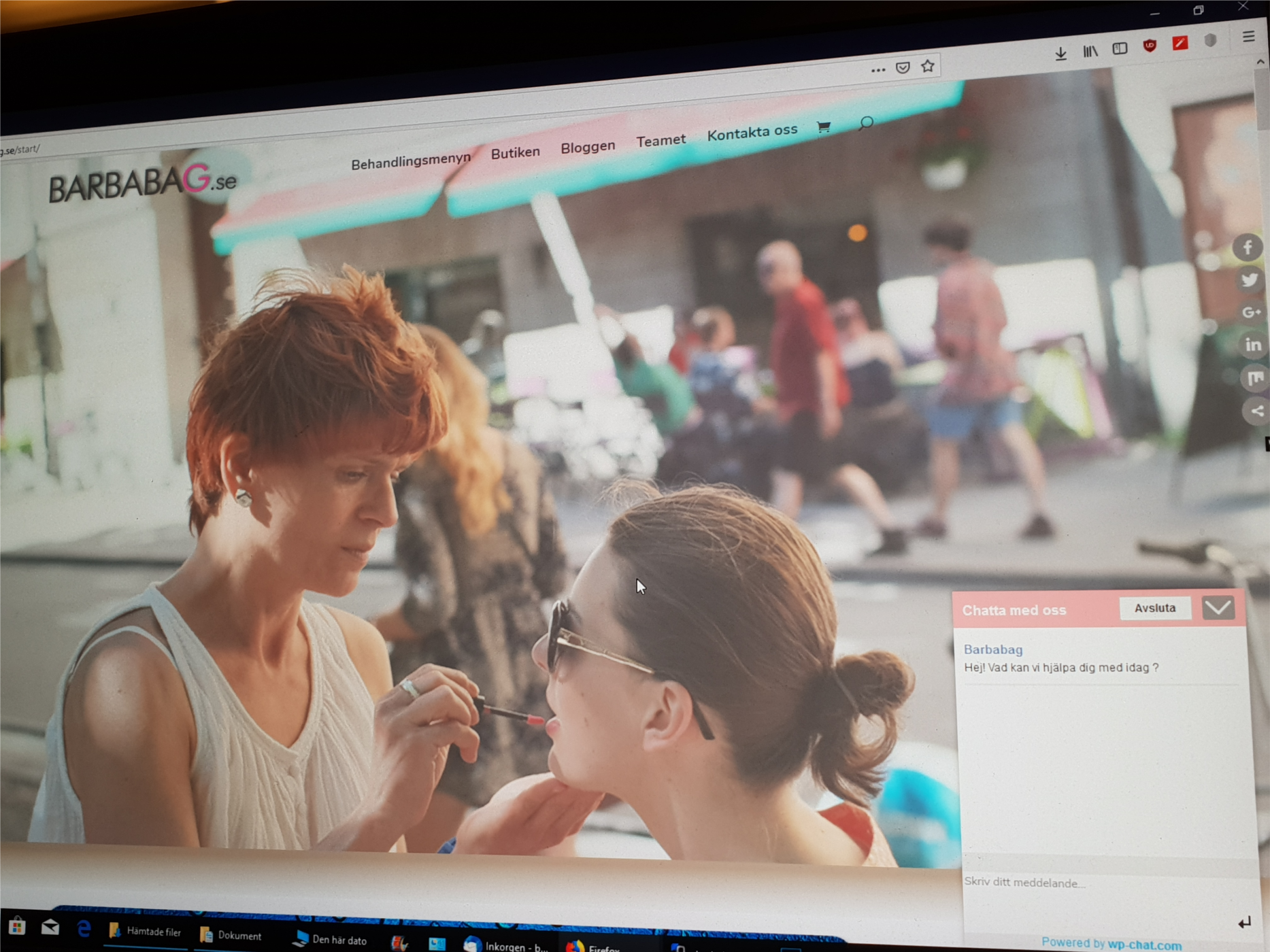
Task: Open Microsoft Store from the taskbar
Action: click(x=17, y=925)
